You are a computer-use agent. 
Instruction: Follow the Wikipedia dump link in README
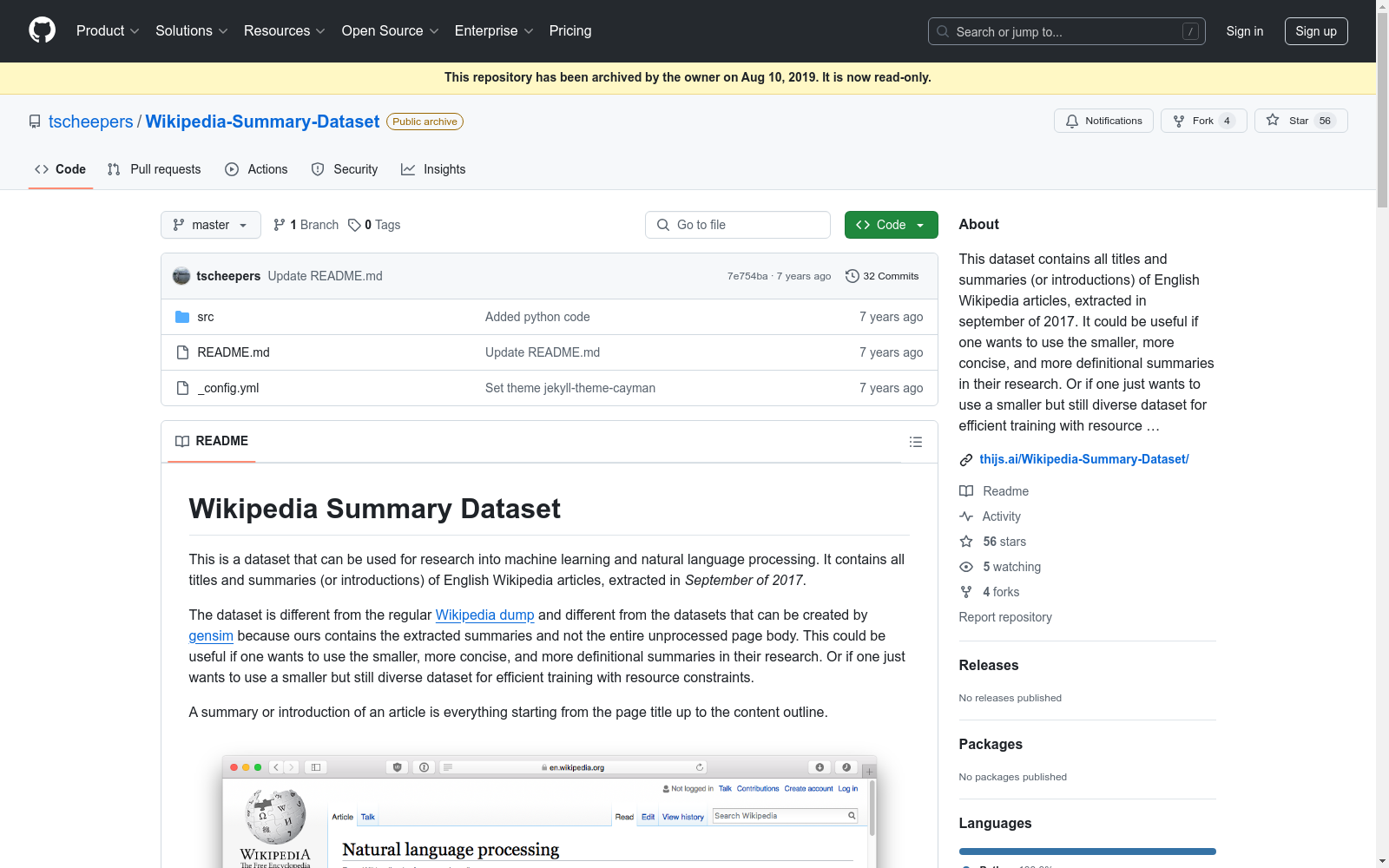(x=484, y=615)
